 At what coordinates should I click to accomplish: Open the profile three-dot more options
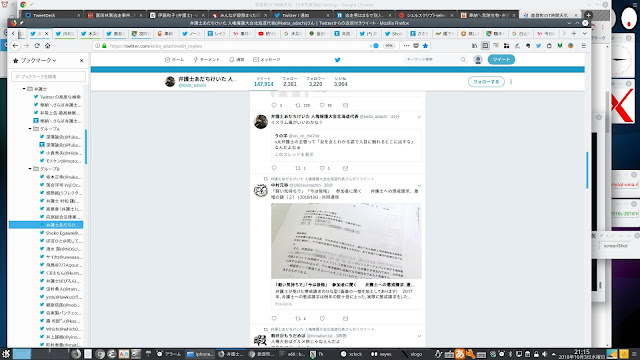coord(511,82)
